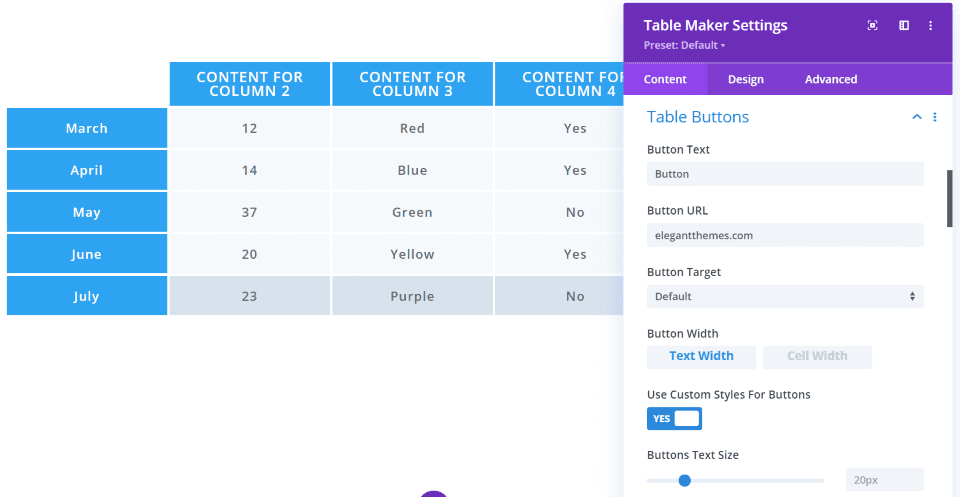This screenshot has width=960, height=497.
Task: Click the Button Text input field
Action: pyautogui.click(x=785, y=174)
